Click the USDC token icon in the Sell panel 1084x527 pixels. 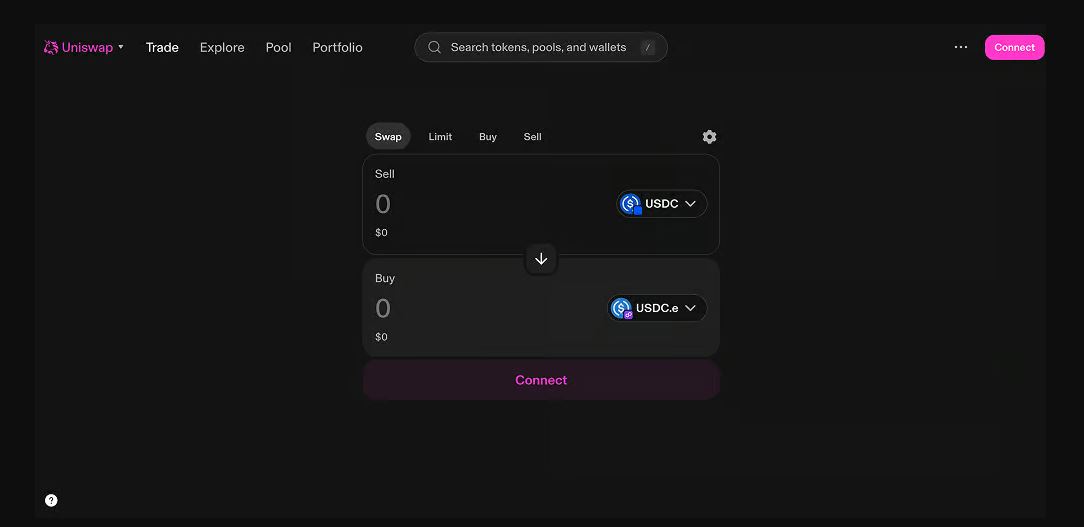630,203
